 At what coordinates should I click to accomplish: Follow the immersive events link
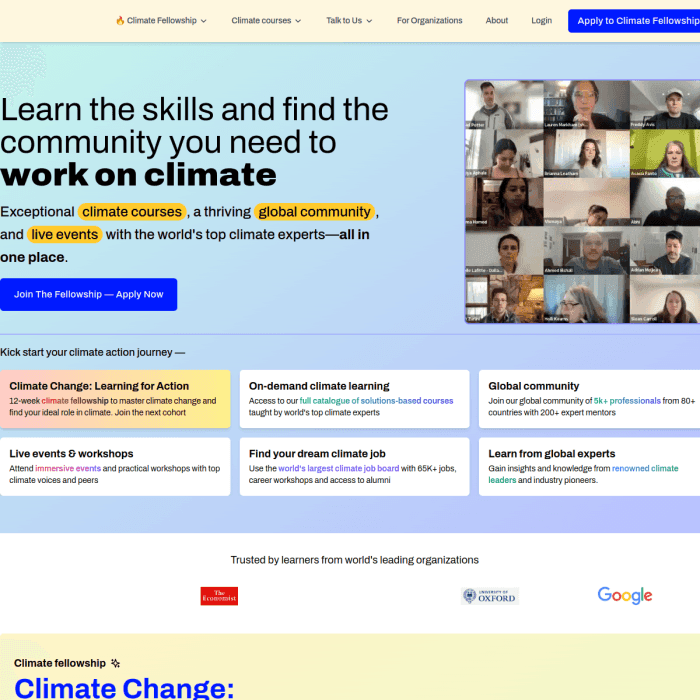point(68,468)
